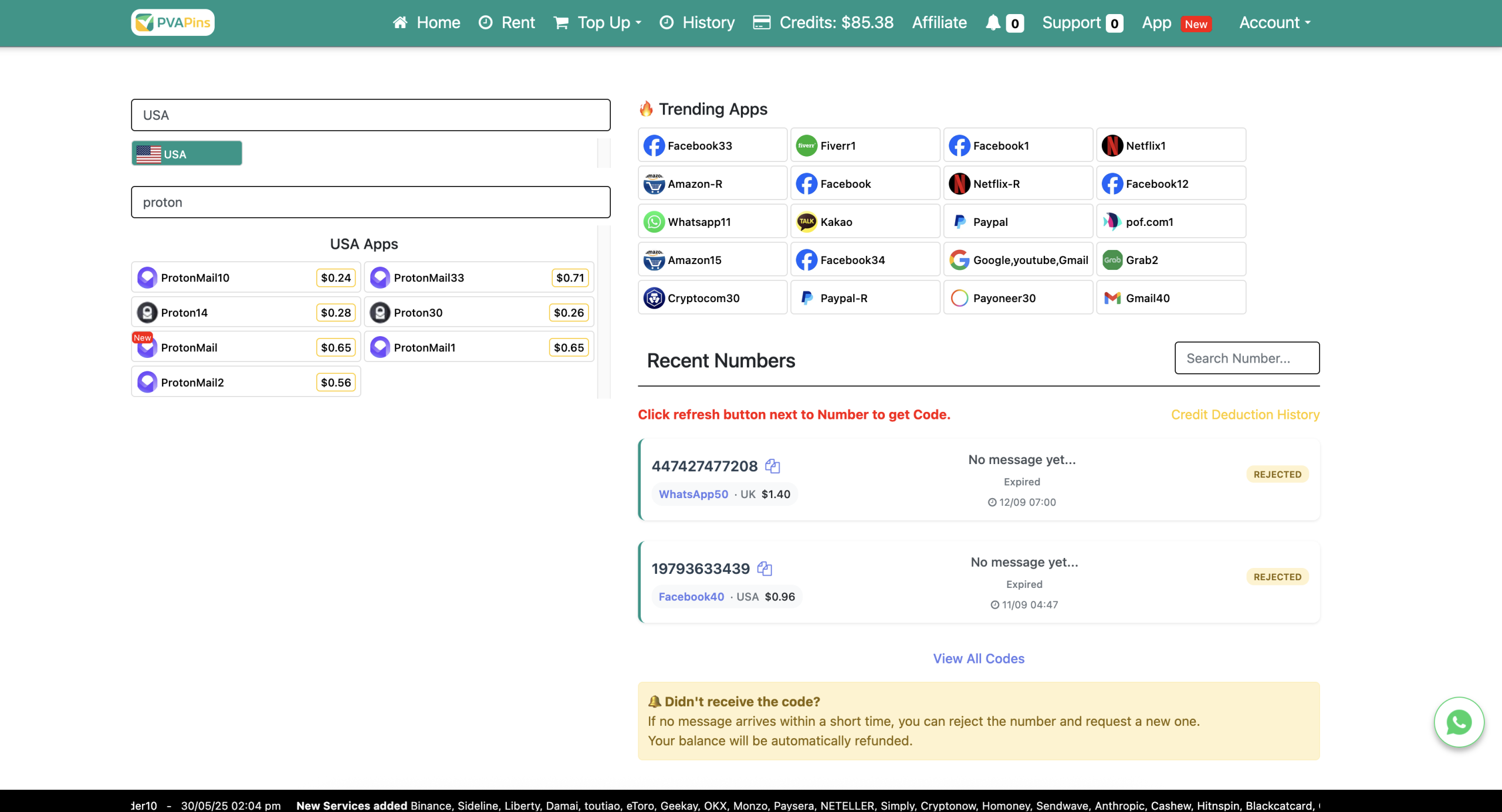Viewport: 1502px width, 812px height.
Task: Select Facebook1 trending app
Action: [1018, 145]
